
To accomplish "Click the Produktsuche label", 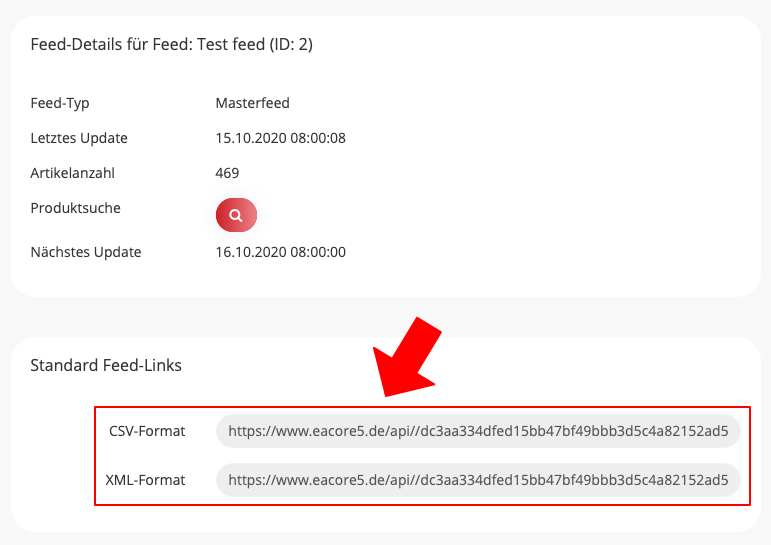I will [x=75, y=208].
